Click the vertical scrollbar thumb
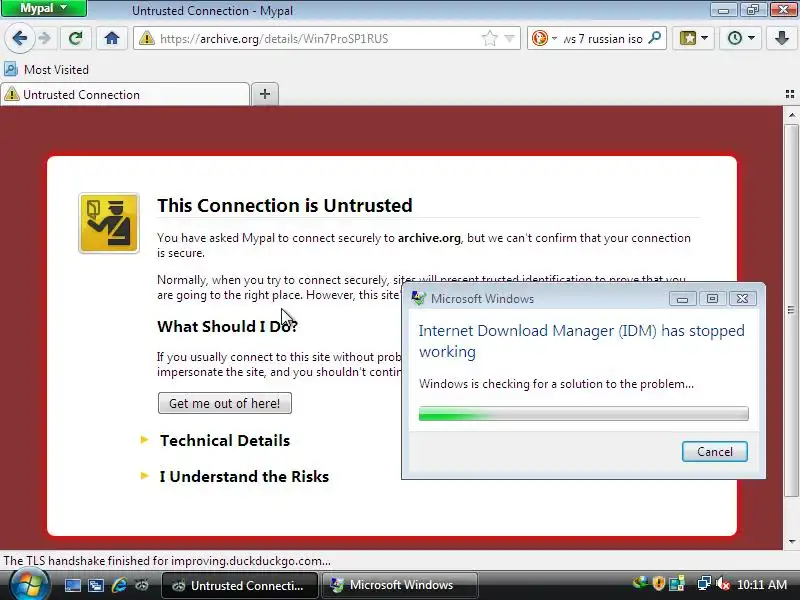Image resolution: width=800 pixels, height=600 pixels. [x=791, y=310]
